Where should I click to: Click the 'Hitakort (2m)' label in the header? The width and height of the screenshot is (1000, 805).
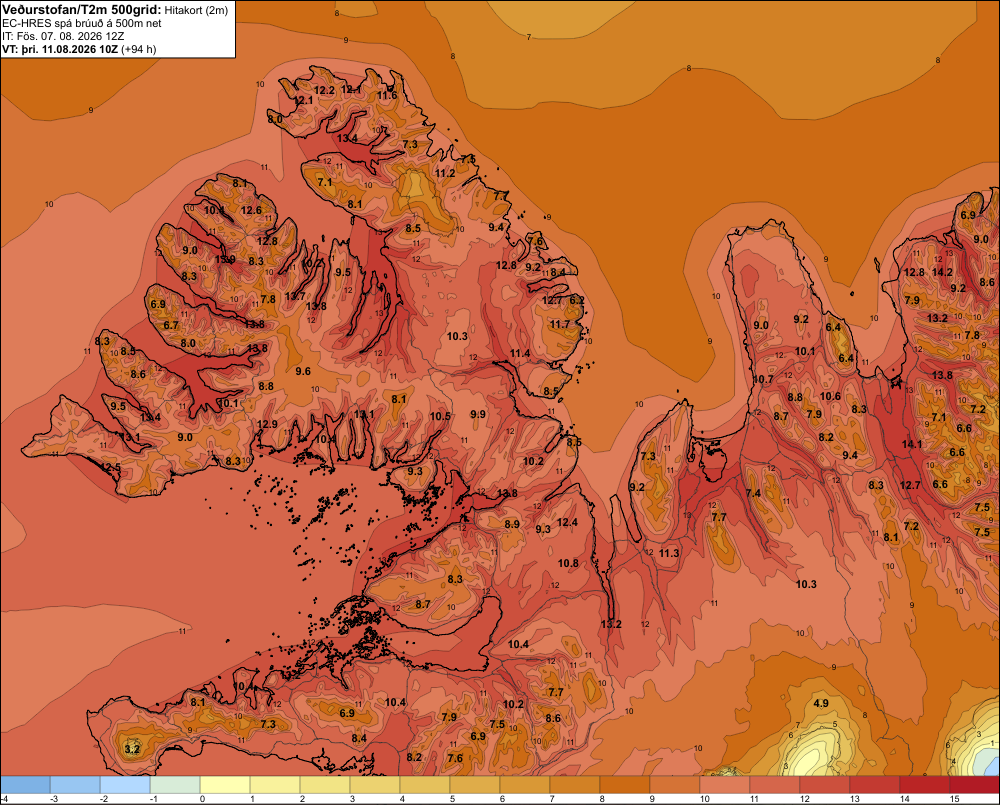pyautogui.click(x=196, y=10)
